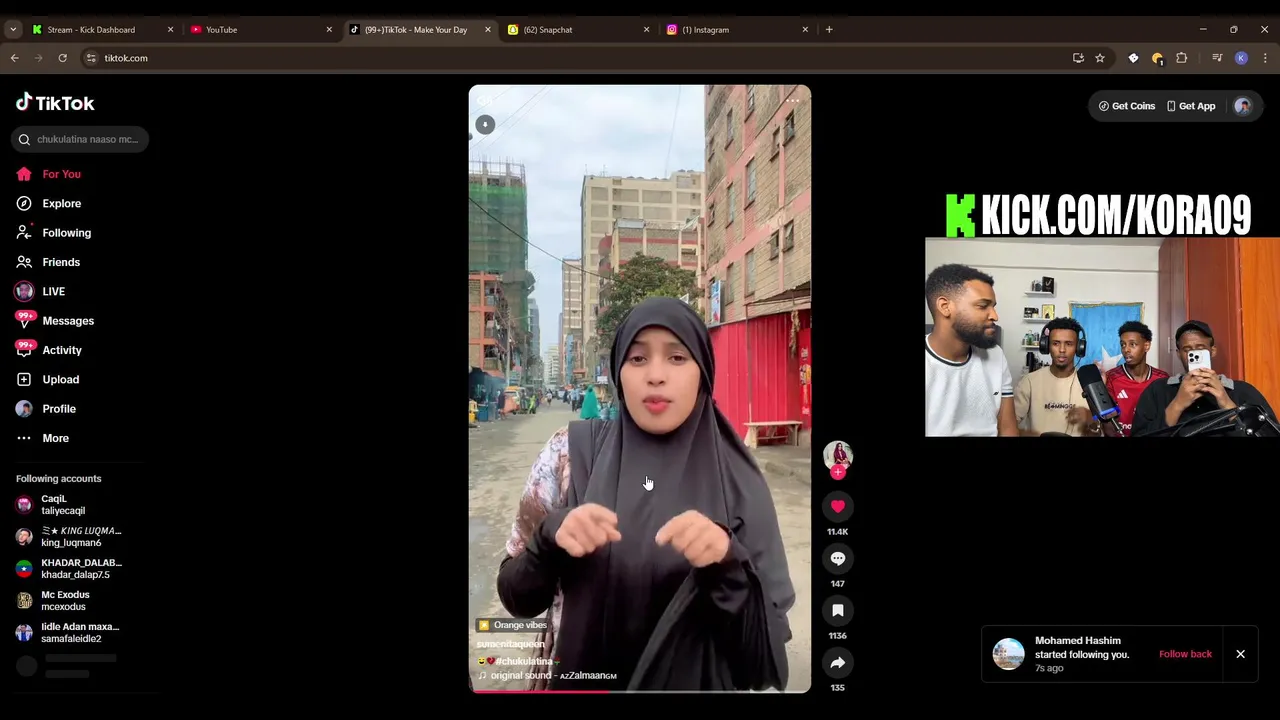Viewport: 1280px width, 720px height.
Task: Open the white tag extension icon
Action: click(1133, 58)
